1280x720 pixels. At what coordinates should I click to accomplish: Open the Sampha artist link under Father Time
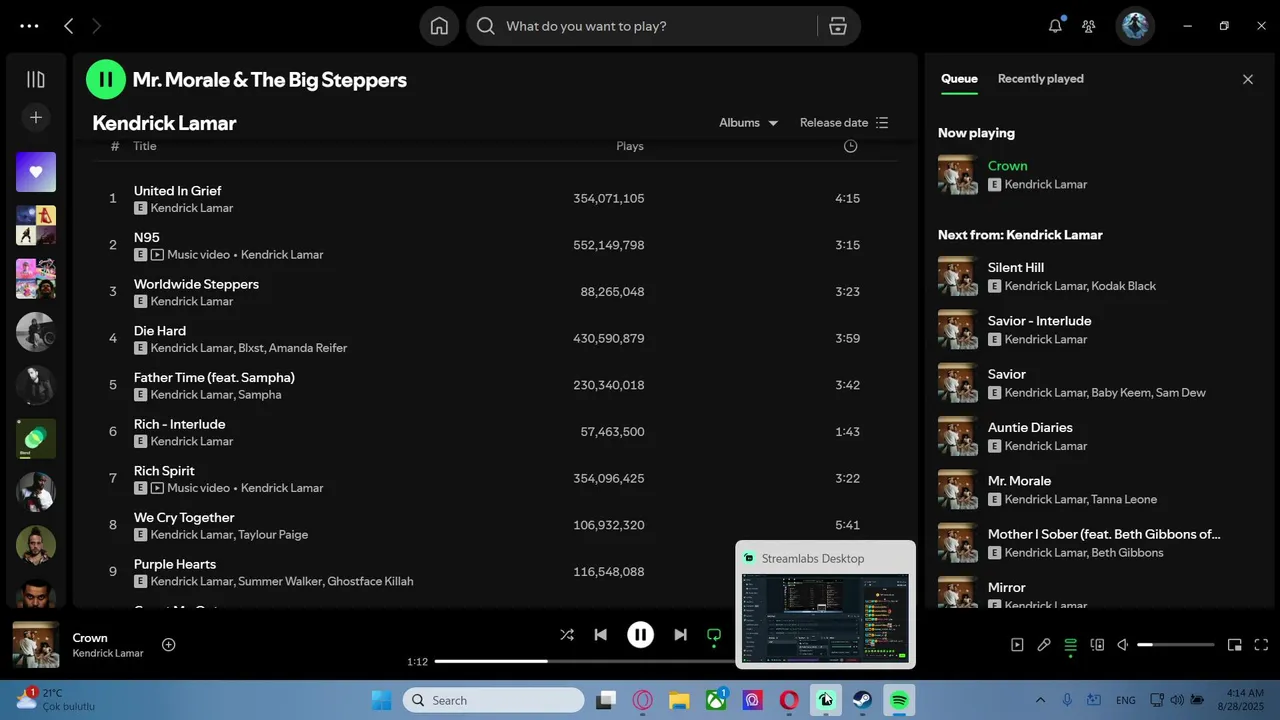point(259,395)
